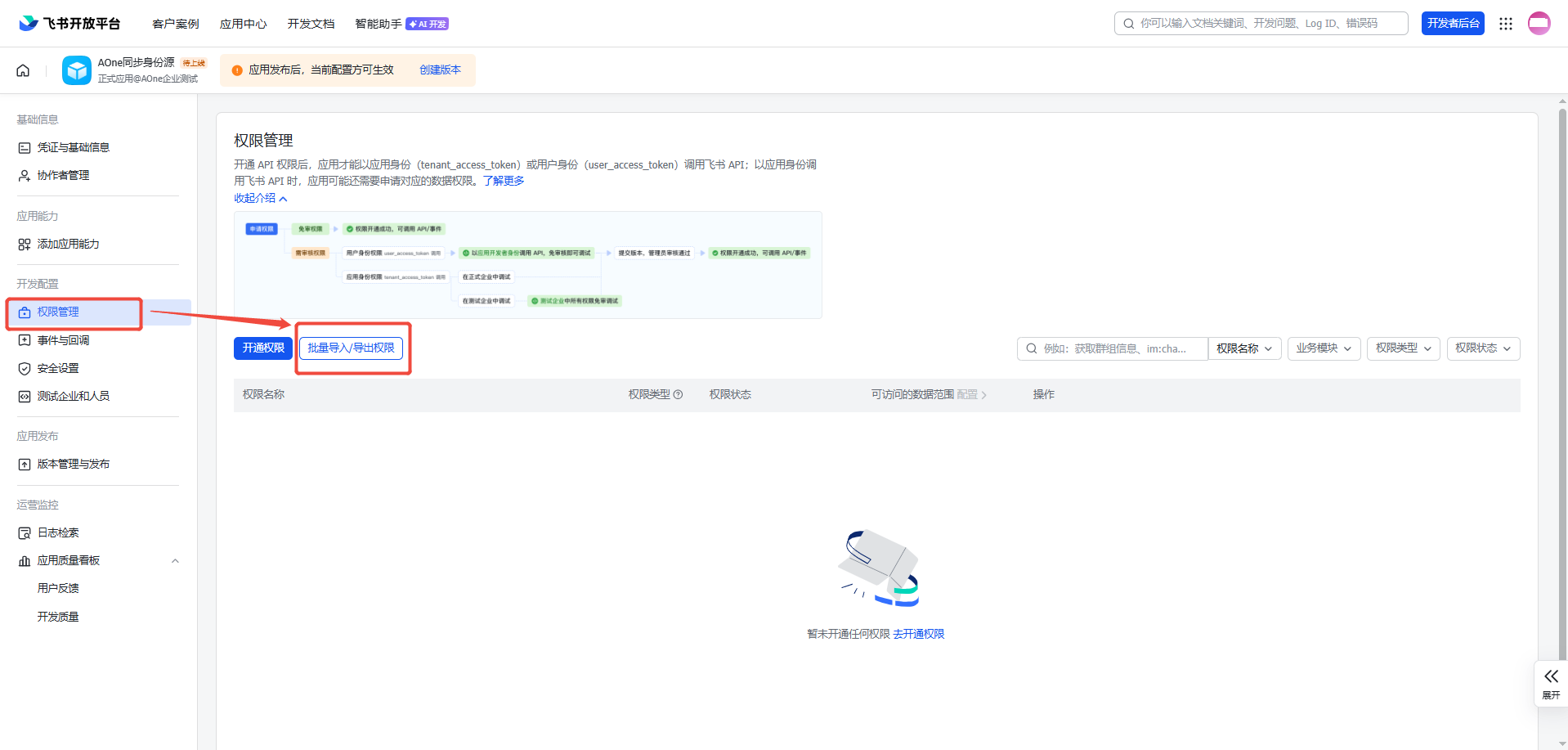Open 开发文档 in top navigation

(311, 24)
